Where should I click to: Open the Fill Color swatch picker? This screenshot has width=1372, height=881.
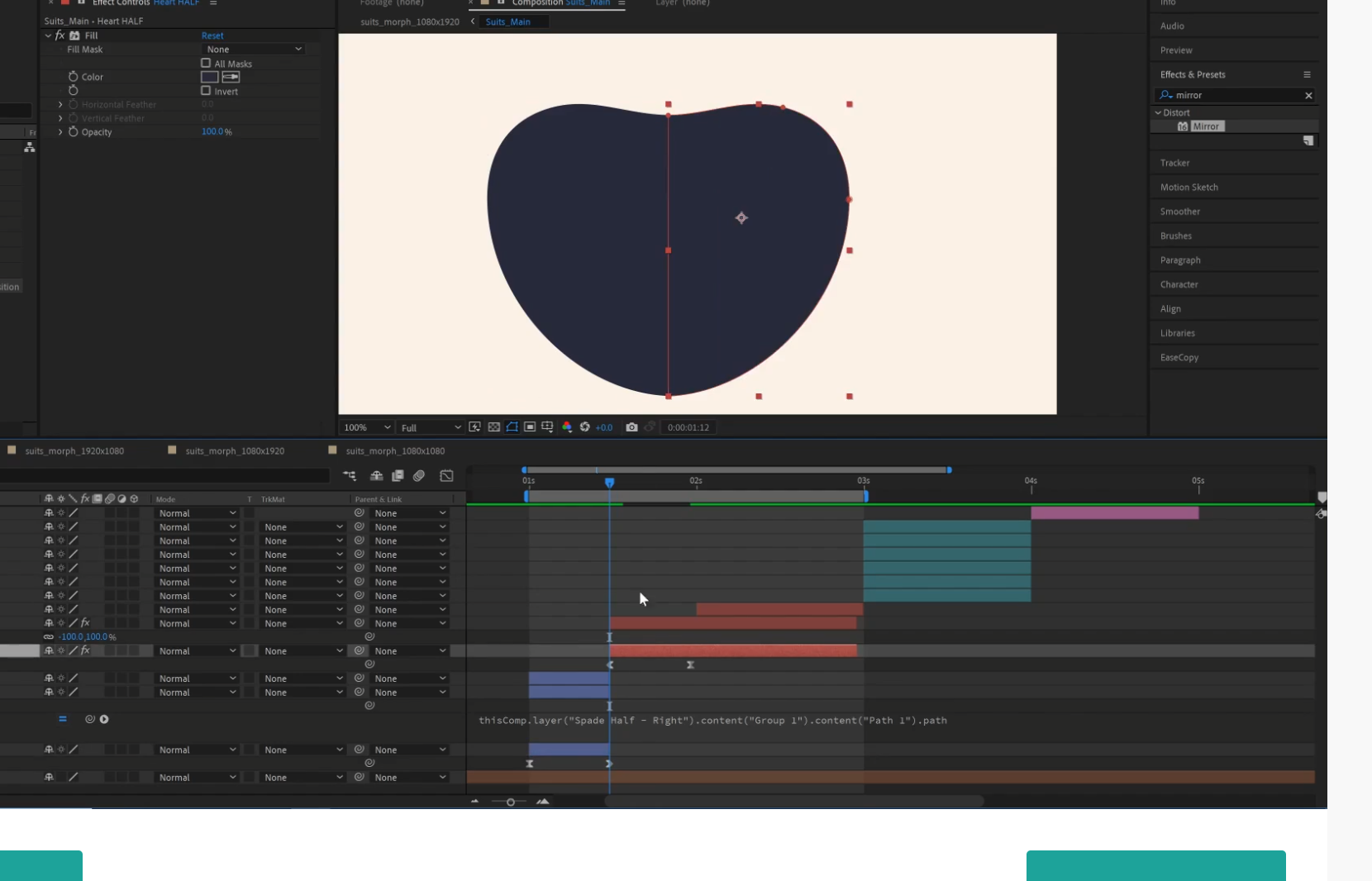(x=209, y=76)
